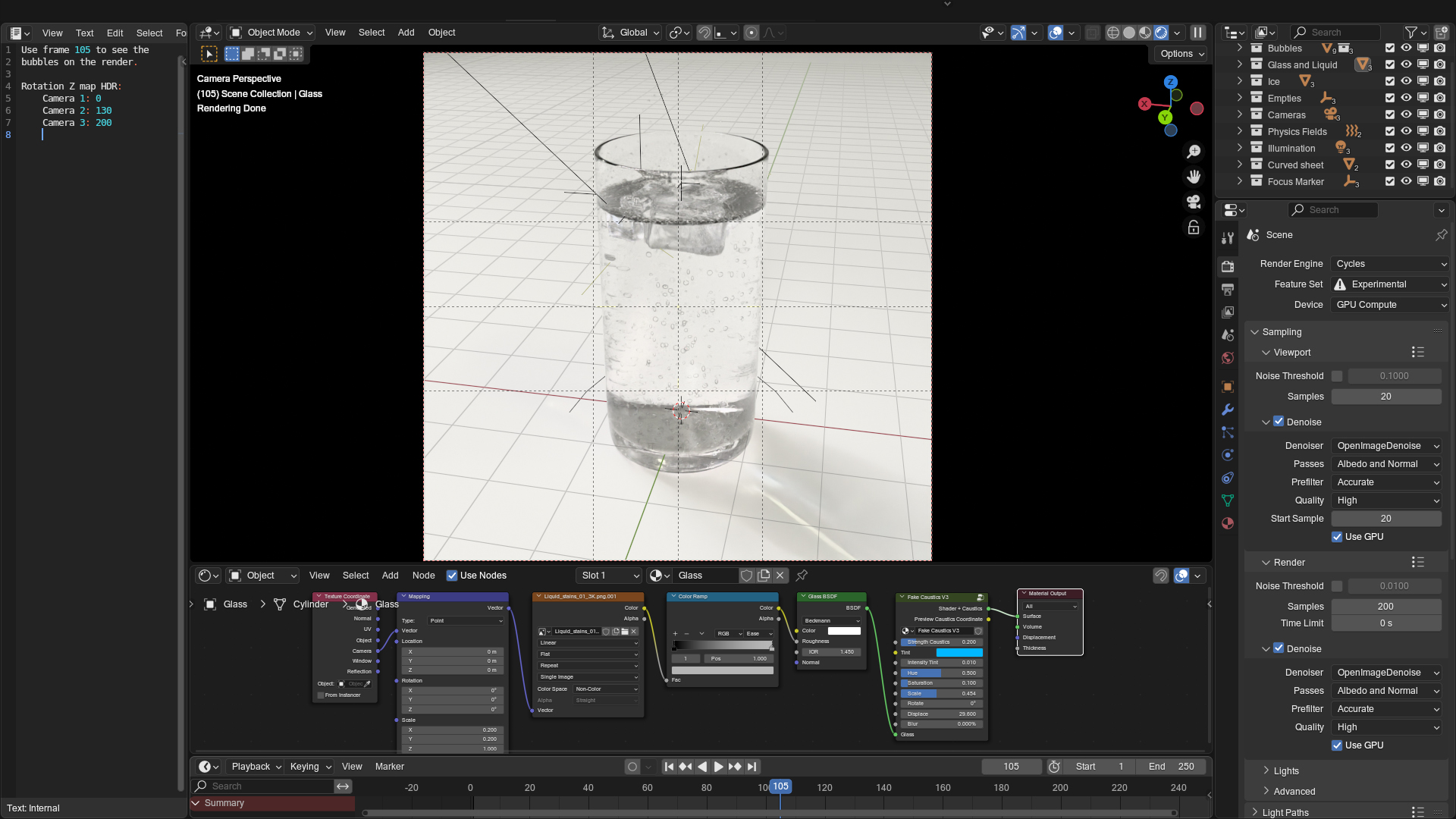The height and width of the screenshot is (819, 1456).
Task: Uncheck Render Denoise checkbox
Action: tap(1279, 648)
